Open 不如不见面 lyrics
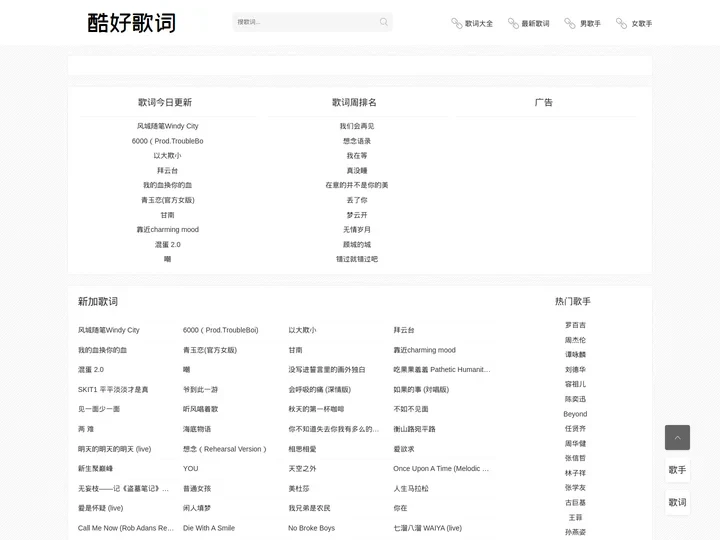 pos(411,409)
